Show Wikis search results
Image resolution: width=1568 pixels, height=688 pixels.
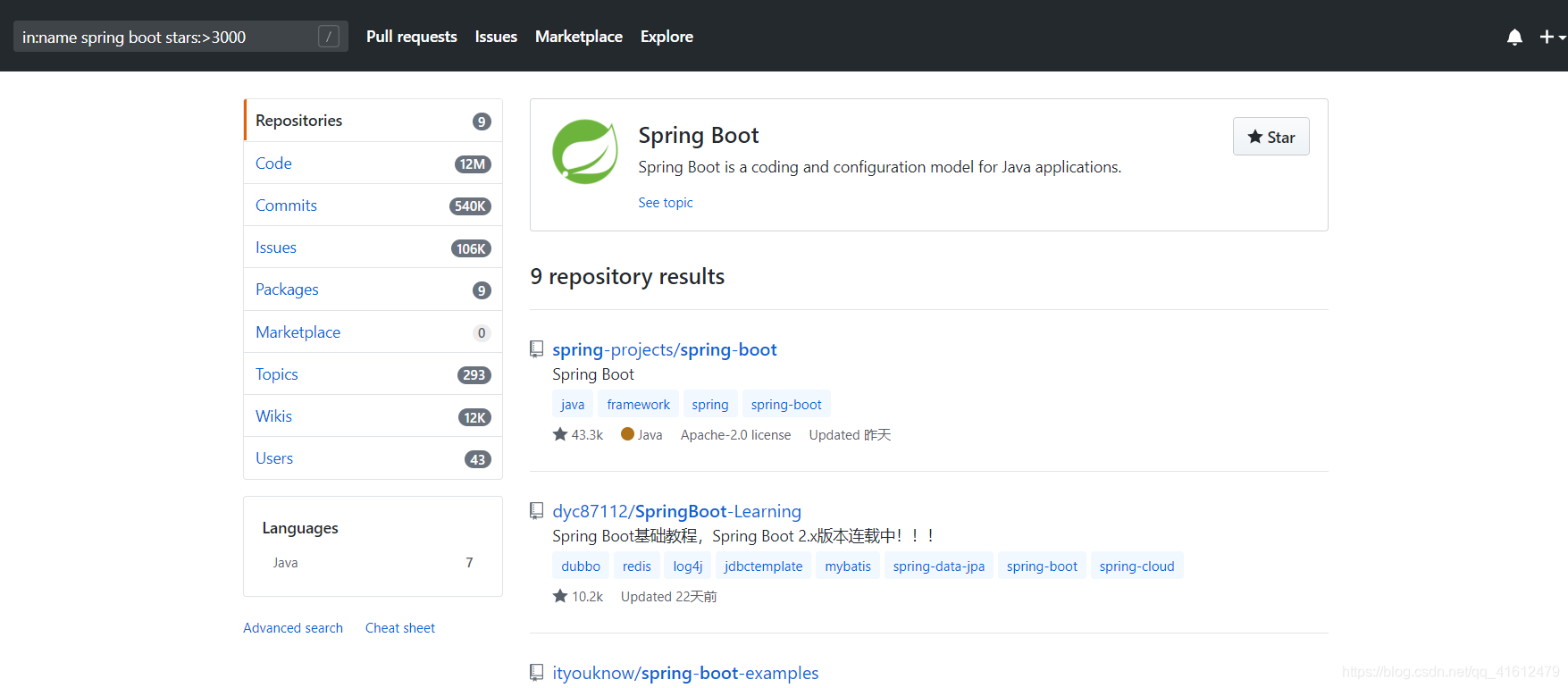click(373, 415)
